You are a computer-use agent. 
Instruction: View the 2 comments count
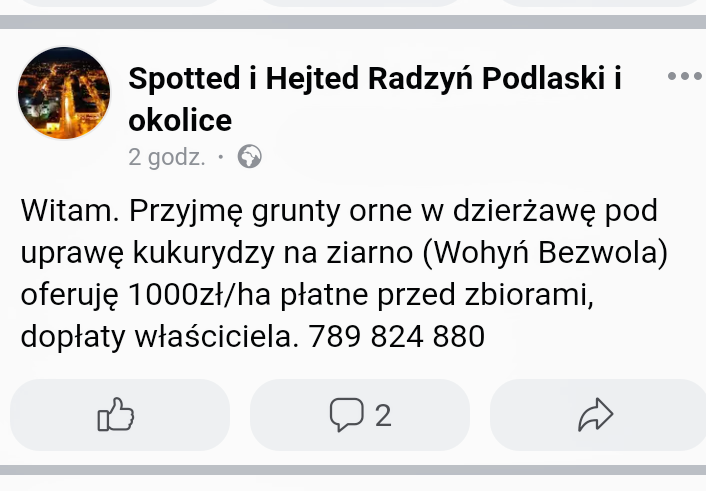pyautogui.click(x=381, y=414)
